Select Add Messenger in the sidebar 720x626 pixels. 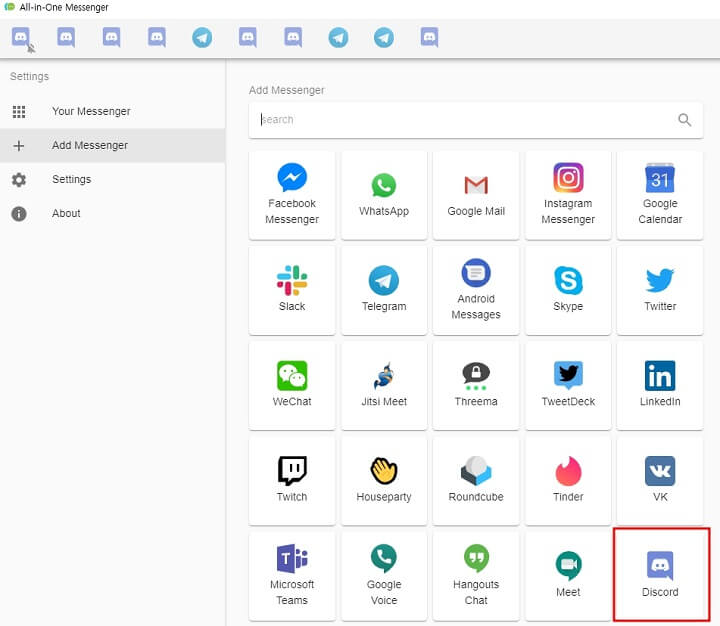point(112,146)
